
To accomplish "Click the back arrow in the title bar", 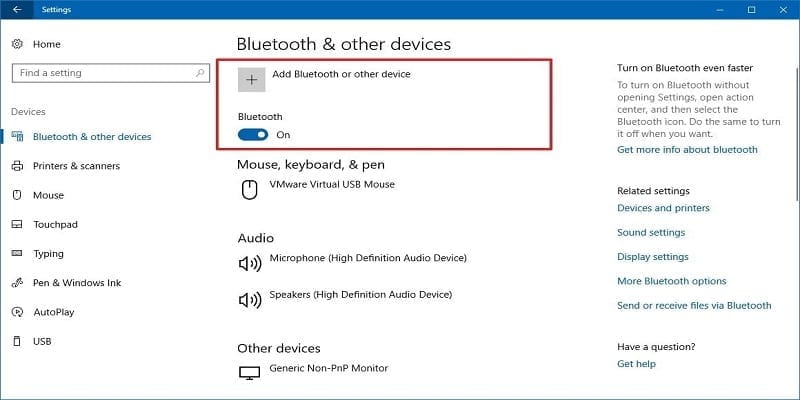I will (x=17, y=10).
